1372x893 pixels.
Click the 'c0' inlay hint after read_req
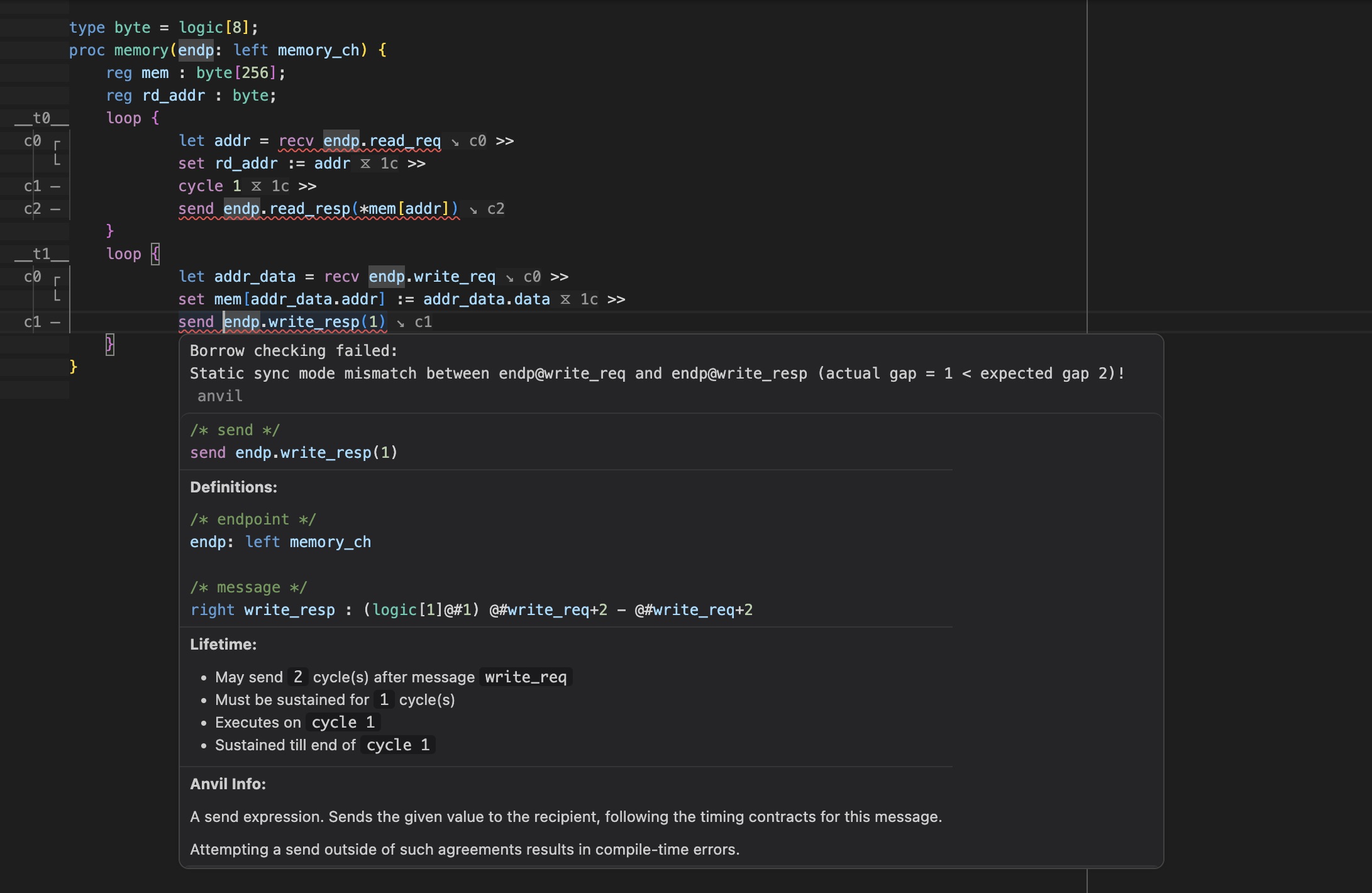(x=478, y=141)
